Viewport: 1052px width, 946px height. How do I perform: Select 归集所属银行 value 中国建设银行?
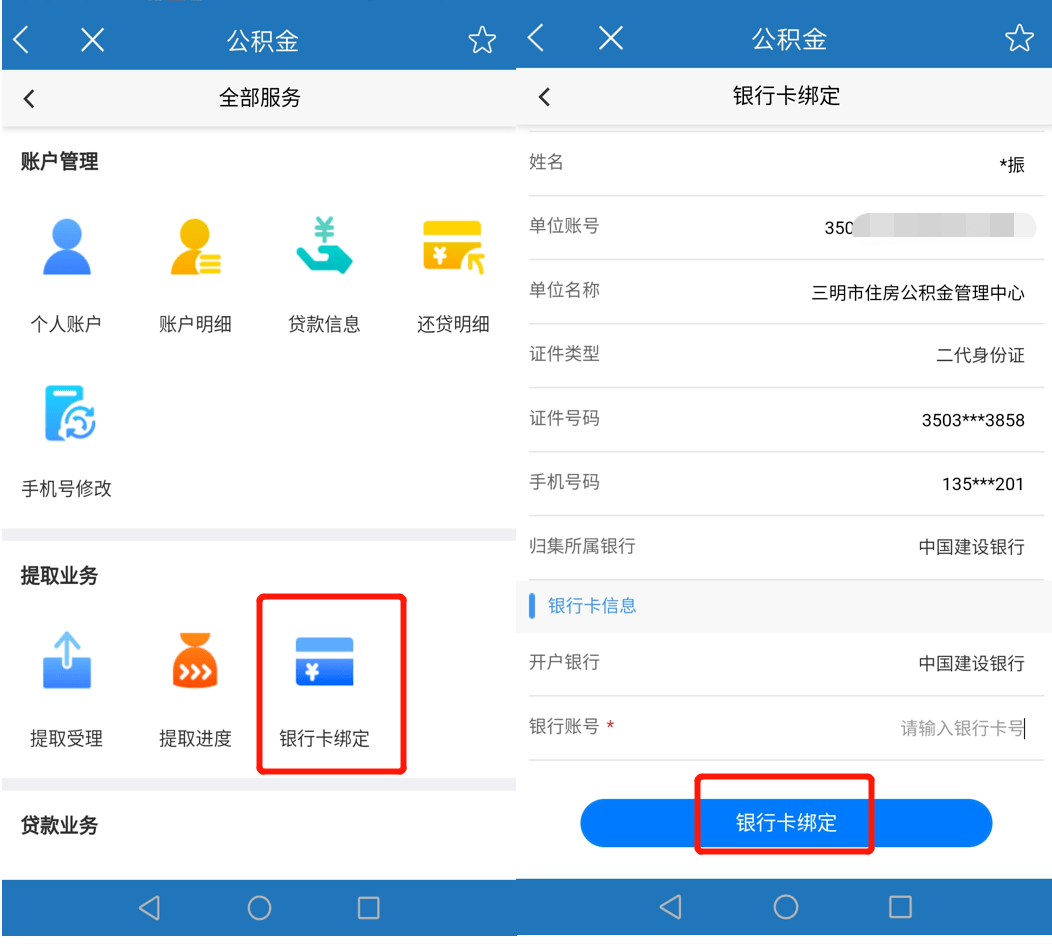pyautogui.click(x=971, y=547)
